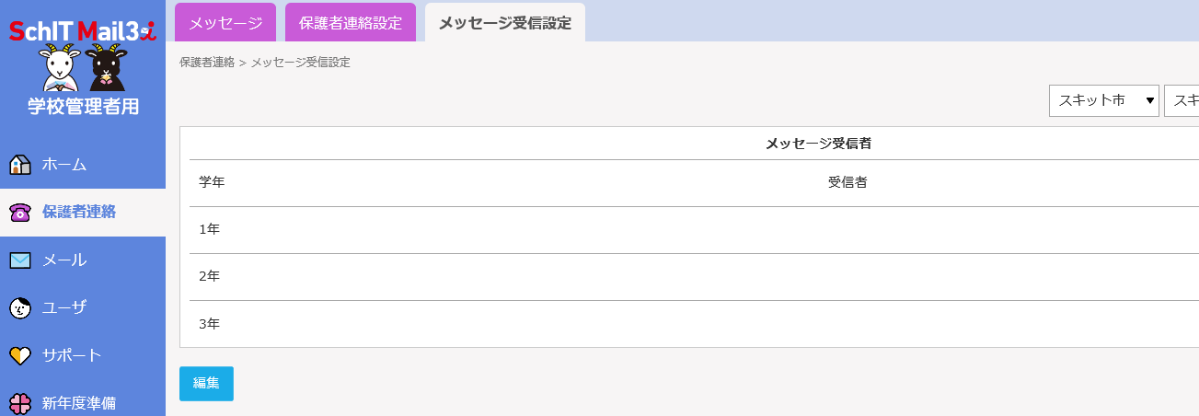Click the 保護者連絡 breadcrumb link
The image size is (1199, 416).
(x=207, y=62)
